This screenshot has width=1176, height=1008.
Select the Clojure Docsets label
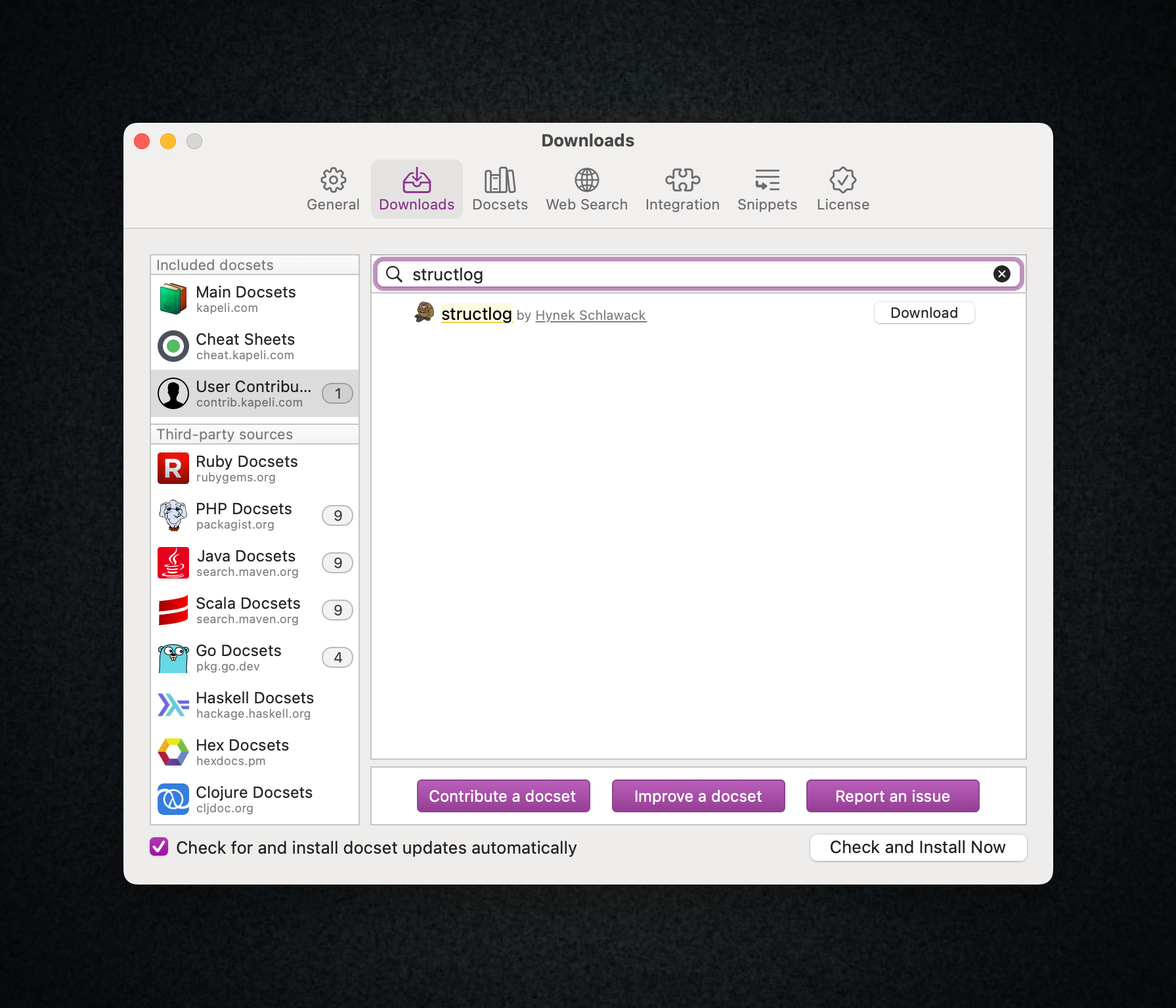pos(254,792)
